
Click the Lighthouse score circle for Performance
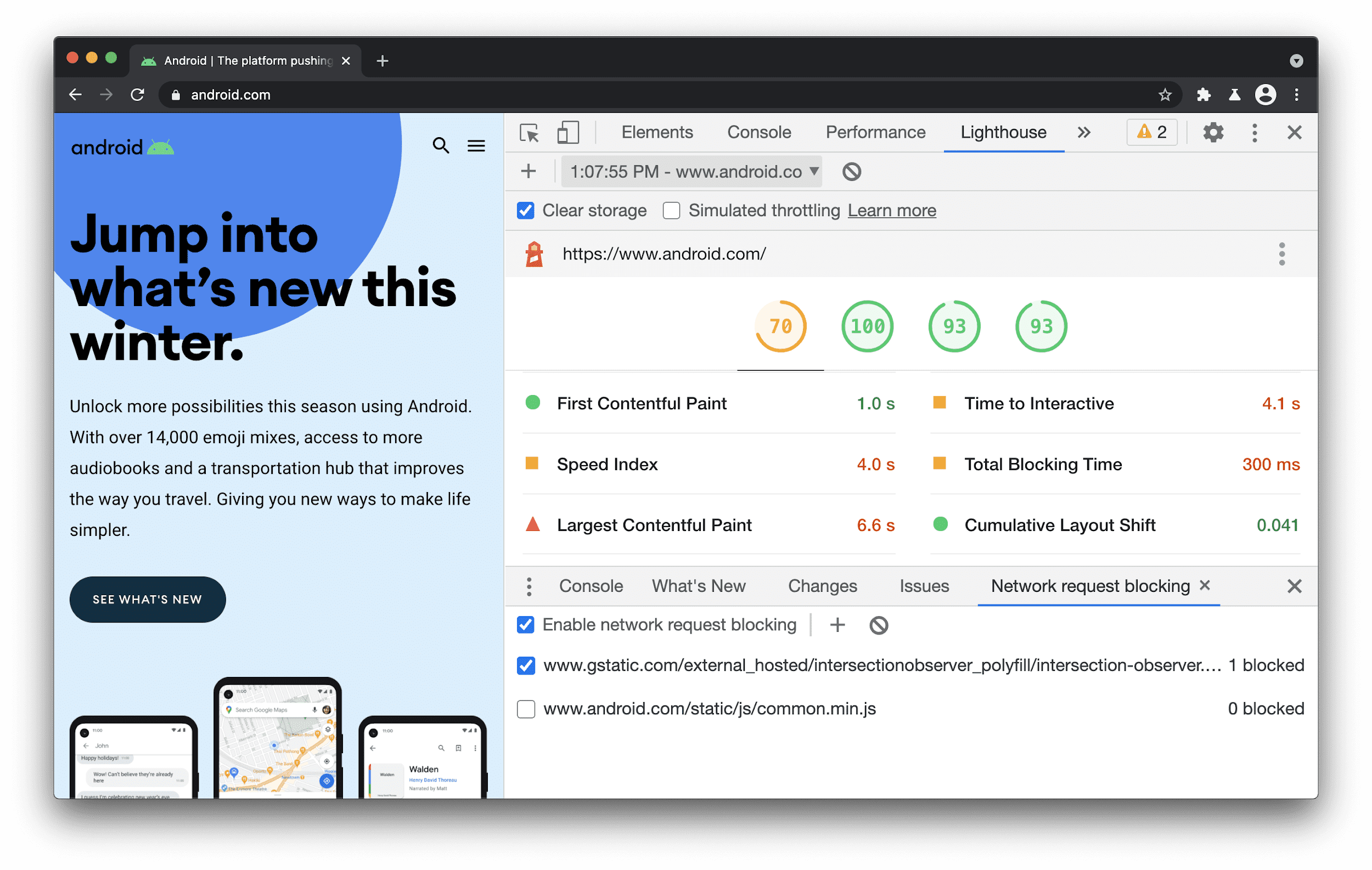coord(780,326)
